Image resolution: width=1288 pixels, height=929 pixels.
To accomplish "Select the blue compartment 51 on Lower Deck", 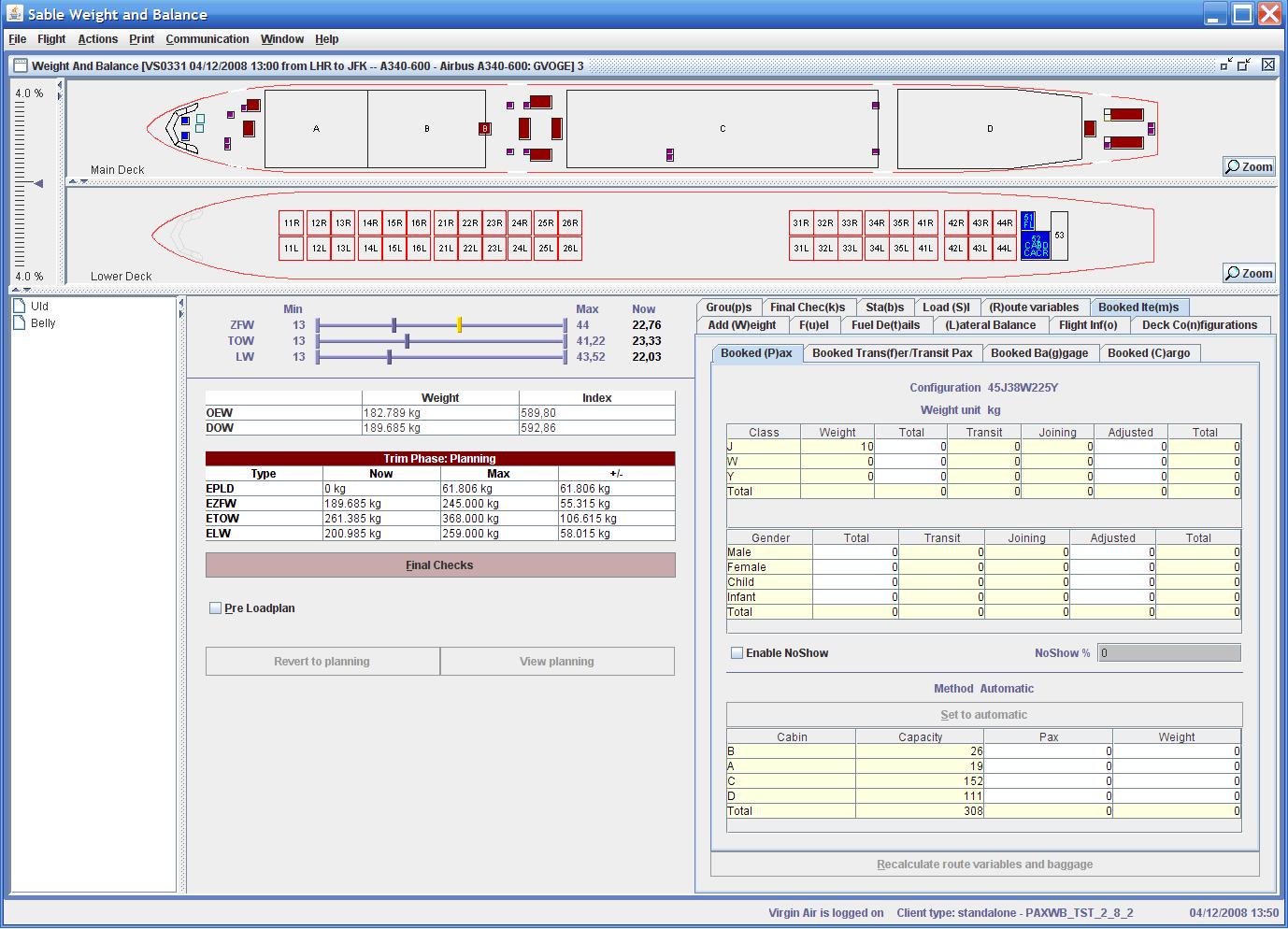I will pos(1028,222).
